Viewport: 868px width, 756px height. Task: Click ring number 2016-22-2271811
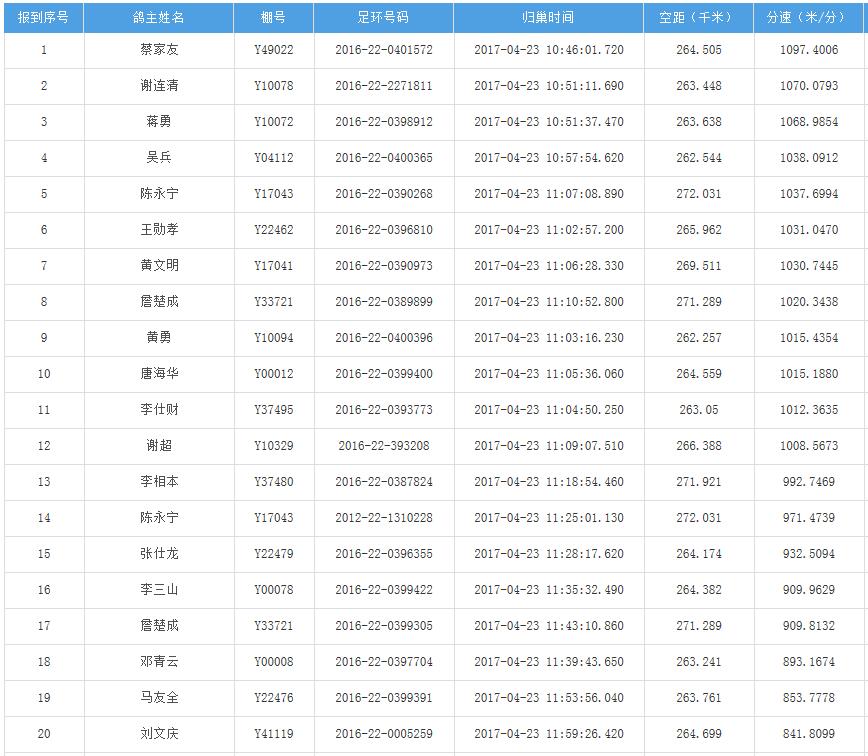coord(383,86)
